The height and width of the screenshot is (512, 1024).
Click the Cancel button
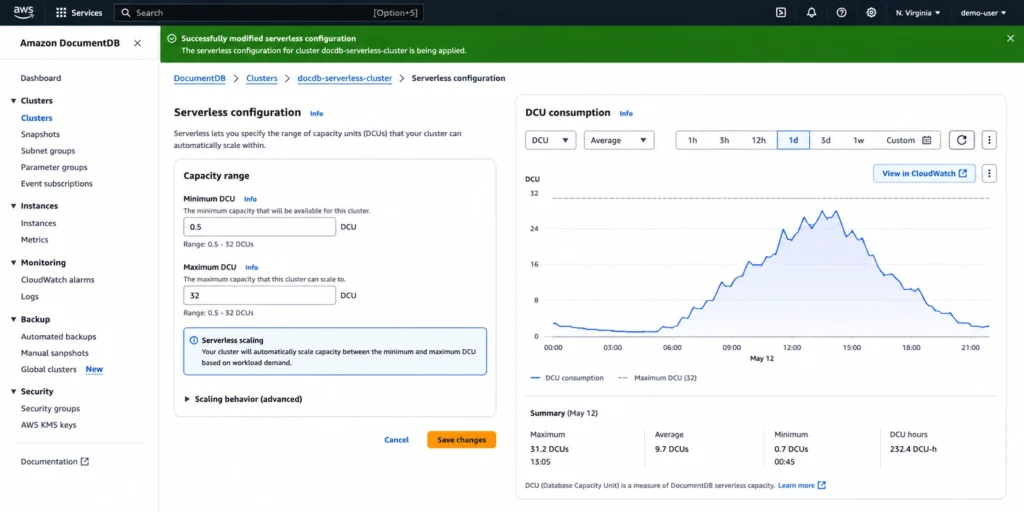coord(396,440)
